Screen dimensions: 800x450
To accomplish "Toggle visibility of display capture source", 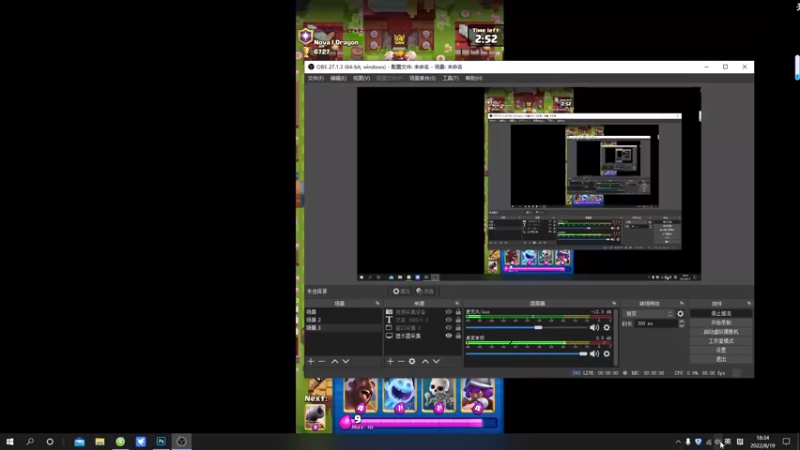I will tap(449, 336).
